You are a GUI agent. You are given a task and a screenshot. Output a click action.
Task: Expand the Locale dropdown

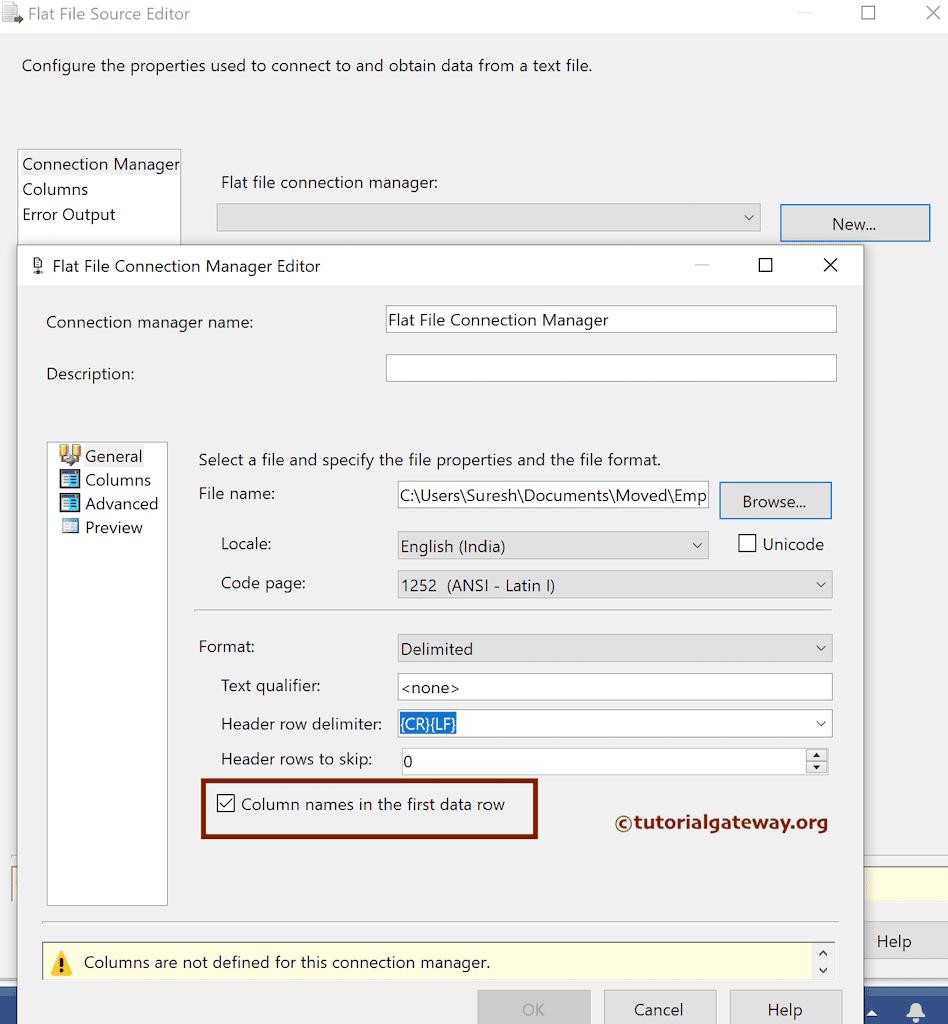coord(697,545)
